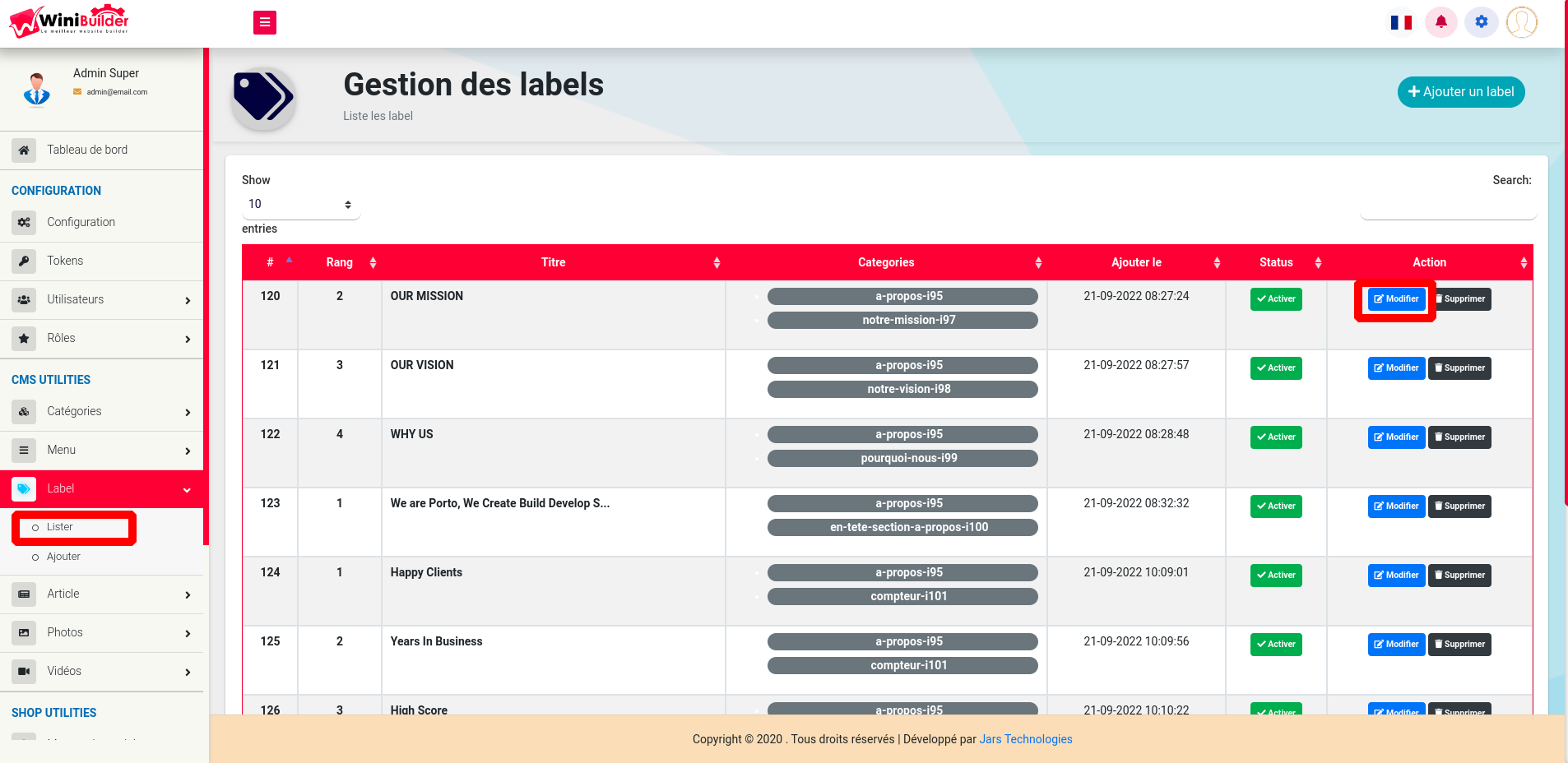Click Modifier for OUR MISSION row
Image resolution: width=1568 pixels, height=763 pixels.
[1396, 299]
